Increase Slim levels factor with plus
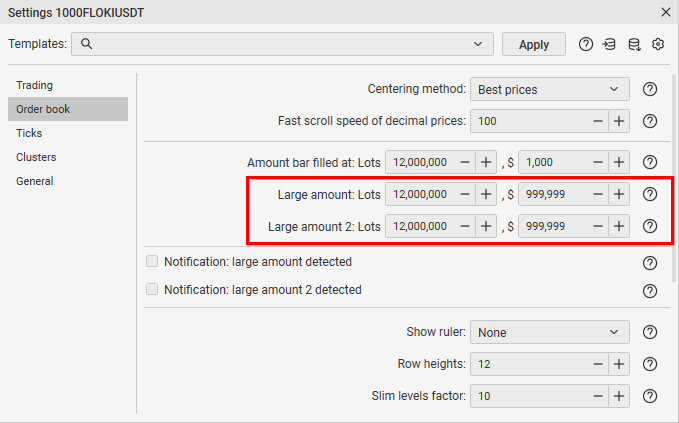This screenshot has width=679, height=423. tap(619, 396)
